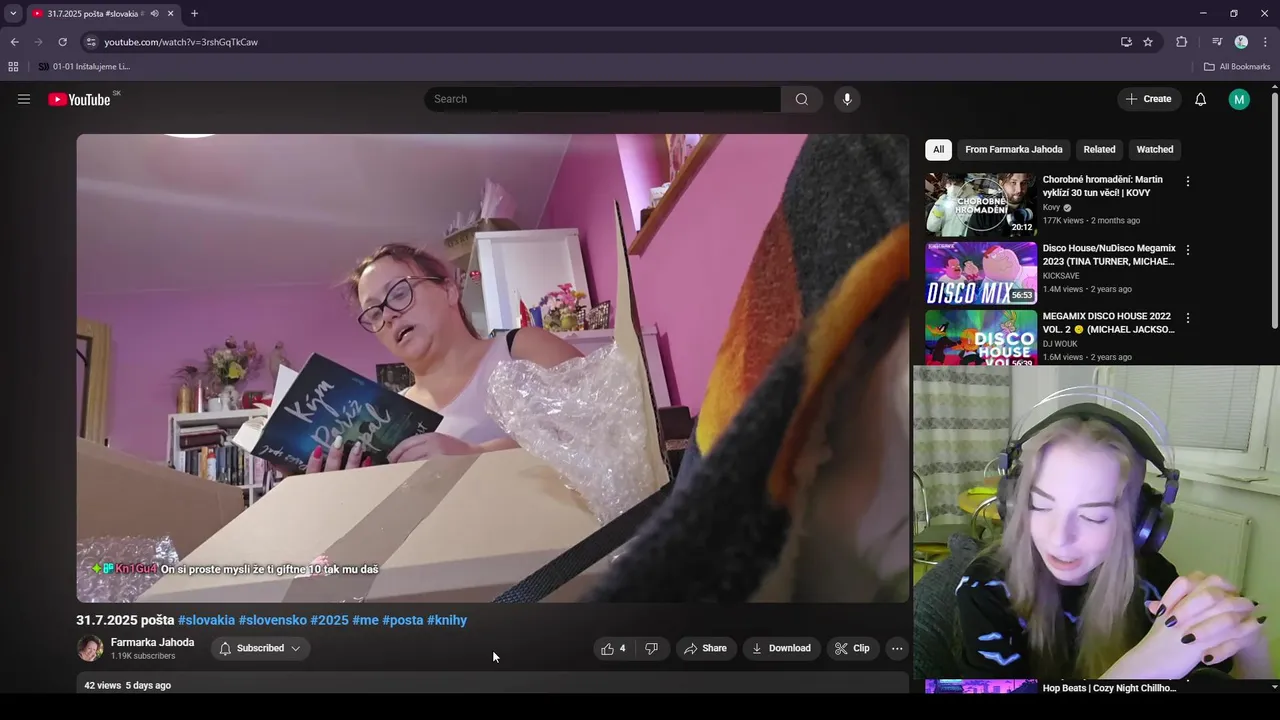The image size is (1280, 720).
Task: Open the apps grid in bookmarks bar
Action: pos(13,67)
